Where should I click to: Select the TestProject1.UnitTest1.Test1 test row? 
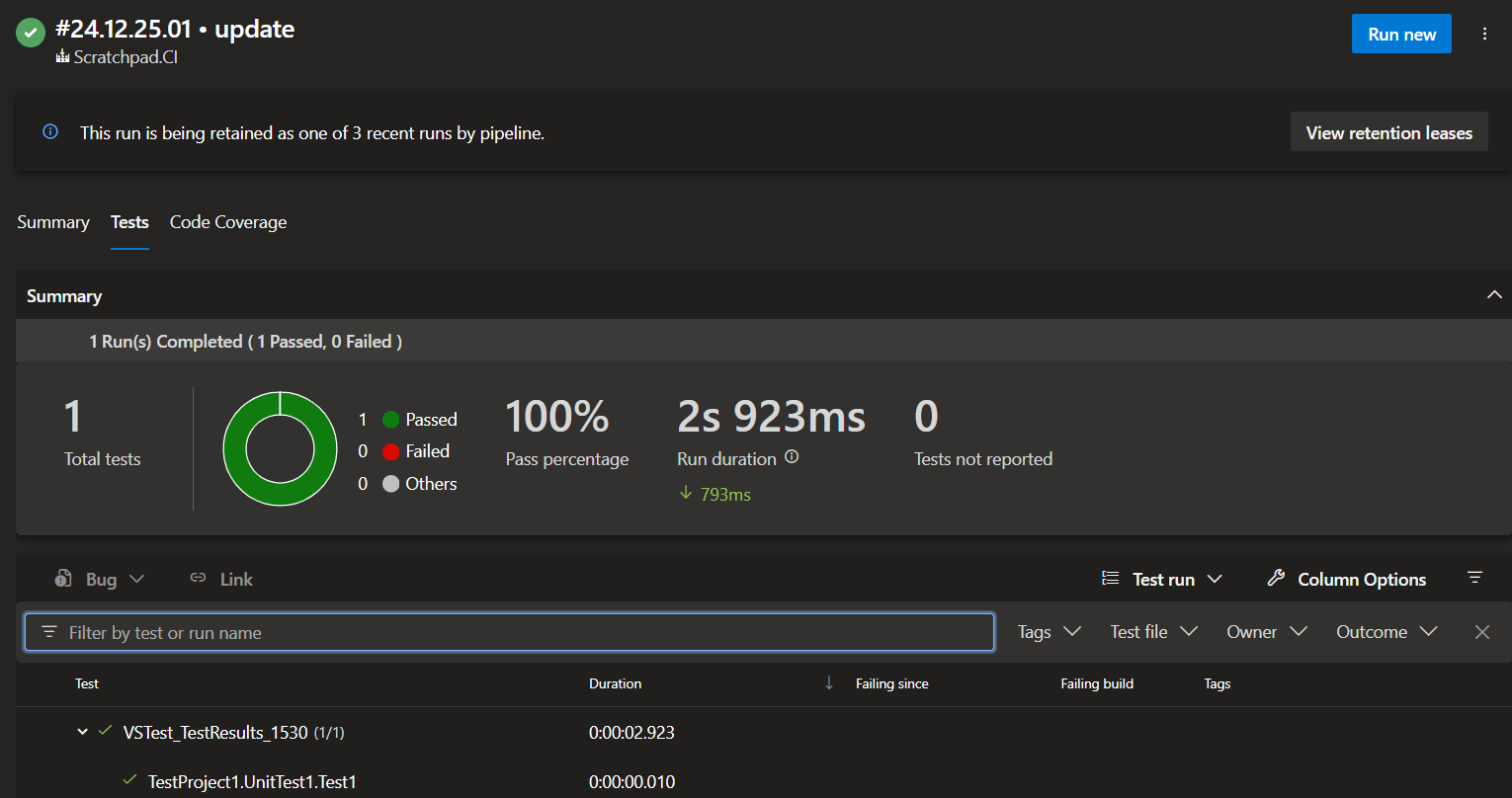[763, 781]
